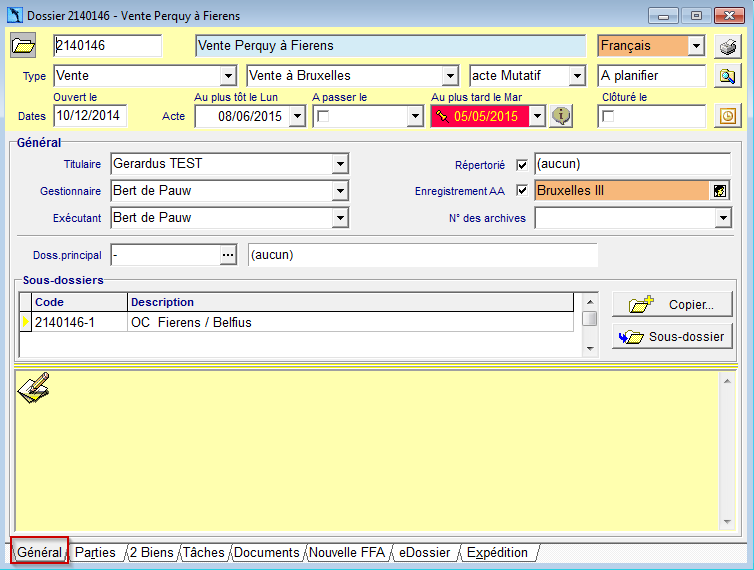
Task: Switch to the Général tab
Action: (x=39, y=552)
